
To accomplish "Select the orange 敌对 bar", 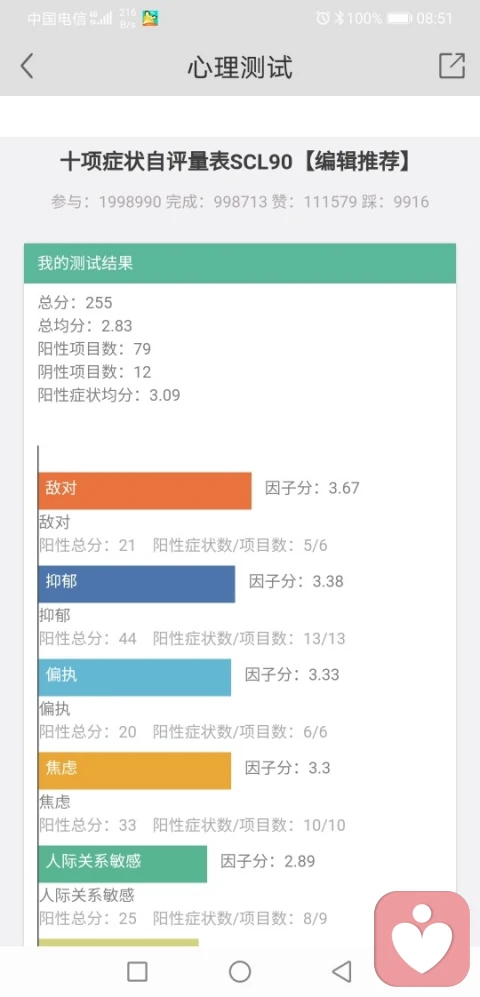I will click(x=145, y=491).
